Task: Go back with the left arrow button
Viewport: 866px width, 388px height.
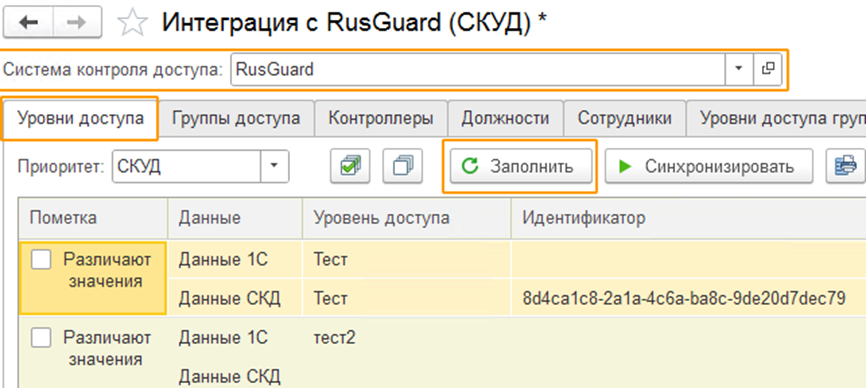Action: [x=28, y=23]
